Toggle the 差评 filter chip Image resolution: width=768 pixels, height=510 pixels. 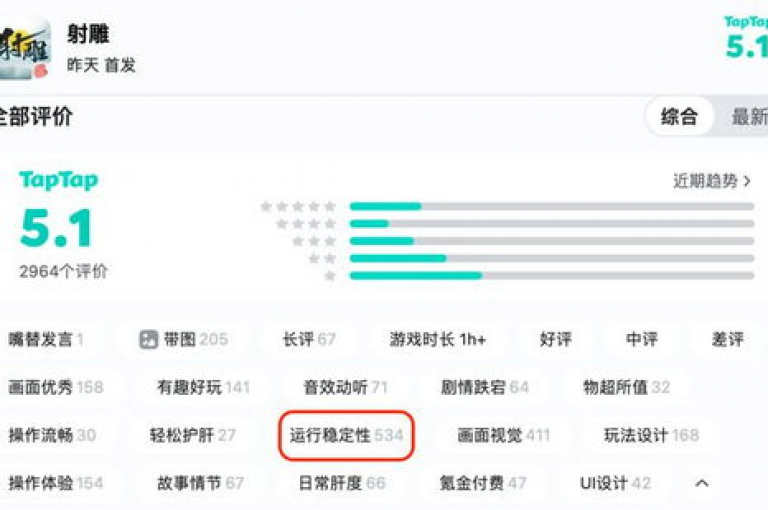727,339
